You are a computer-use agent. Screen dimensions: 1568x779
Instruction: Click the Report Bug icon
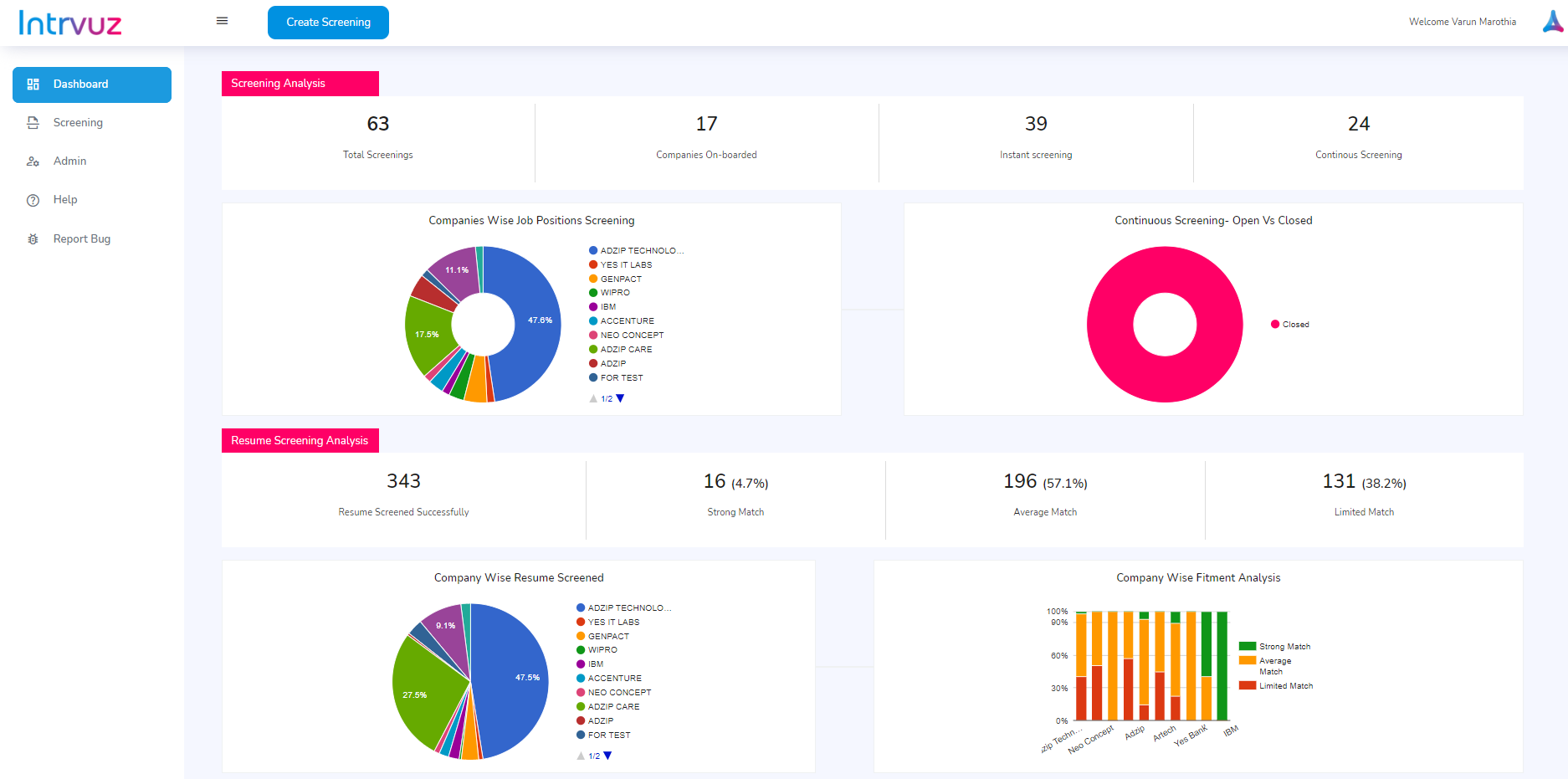coord(33,239)
